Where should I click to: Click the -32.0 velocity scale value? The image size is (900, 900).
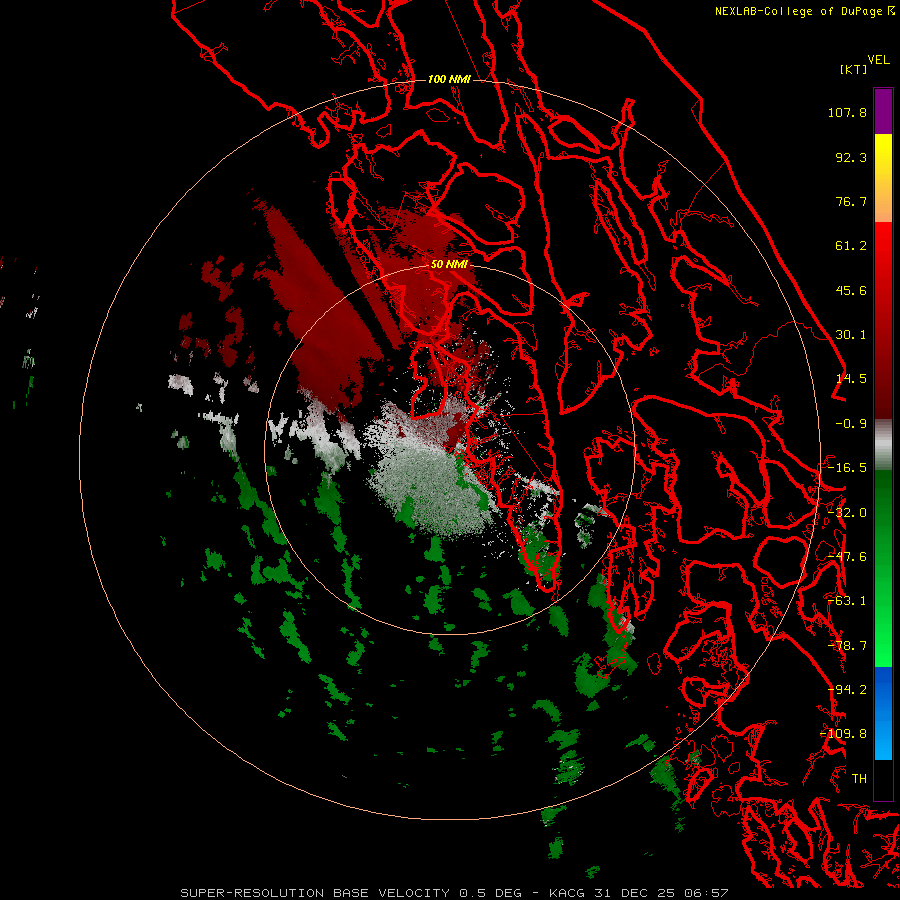coord(847,513)
